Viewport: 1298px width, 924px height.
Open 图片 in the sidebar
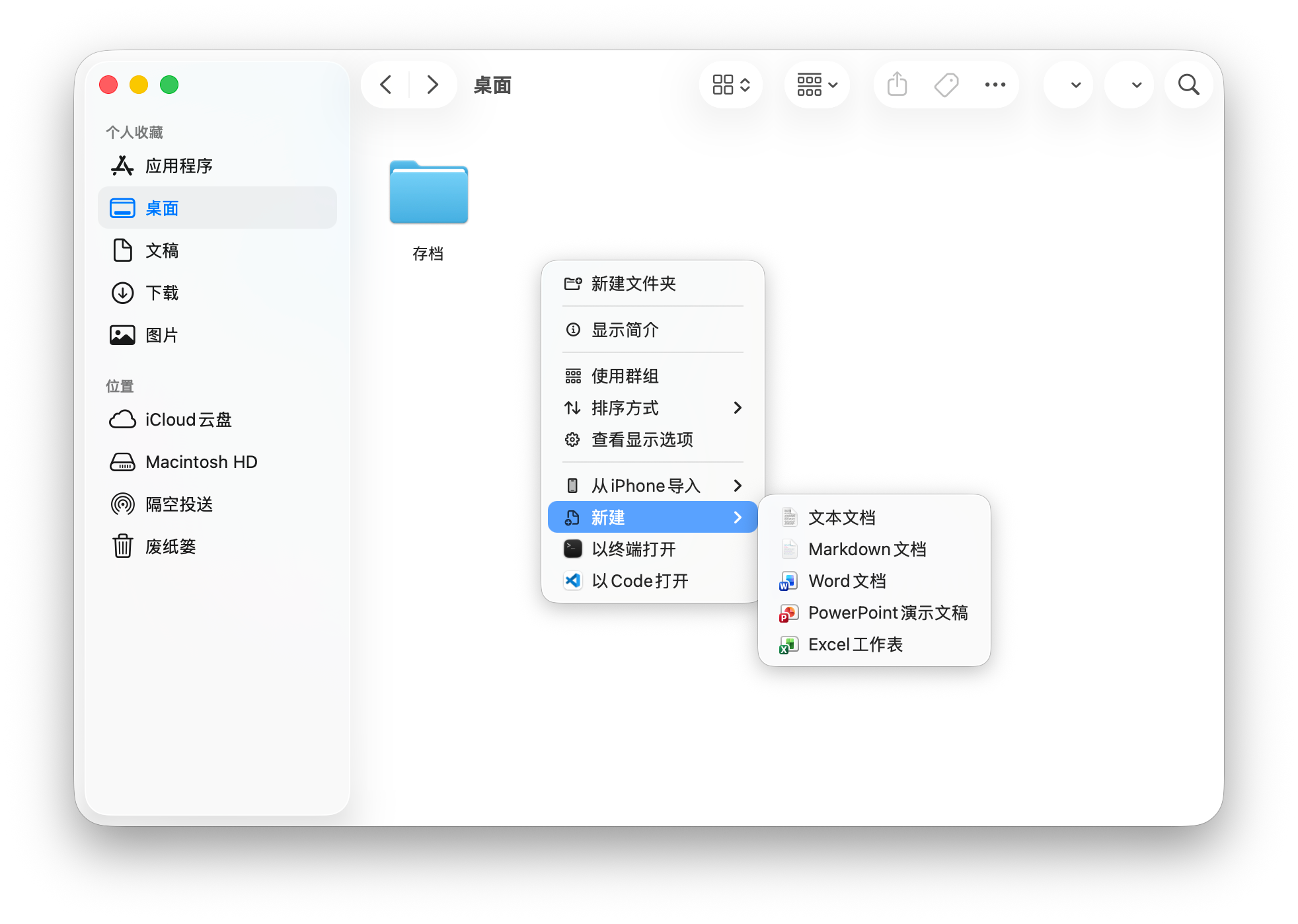tap(217, 335)
